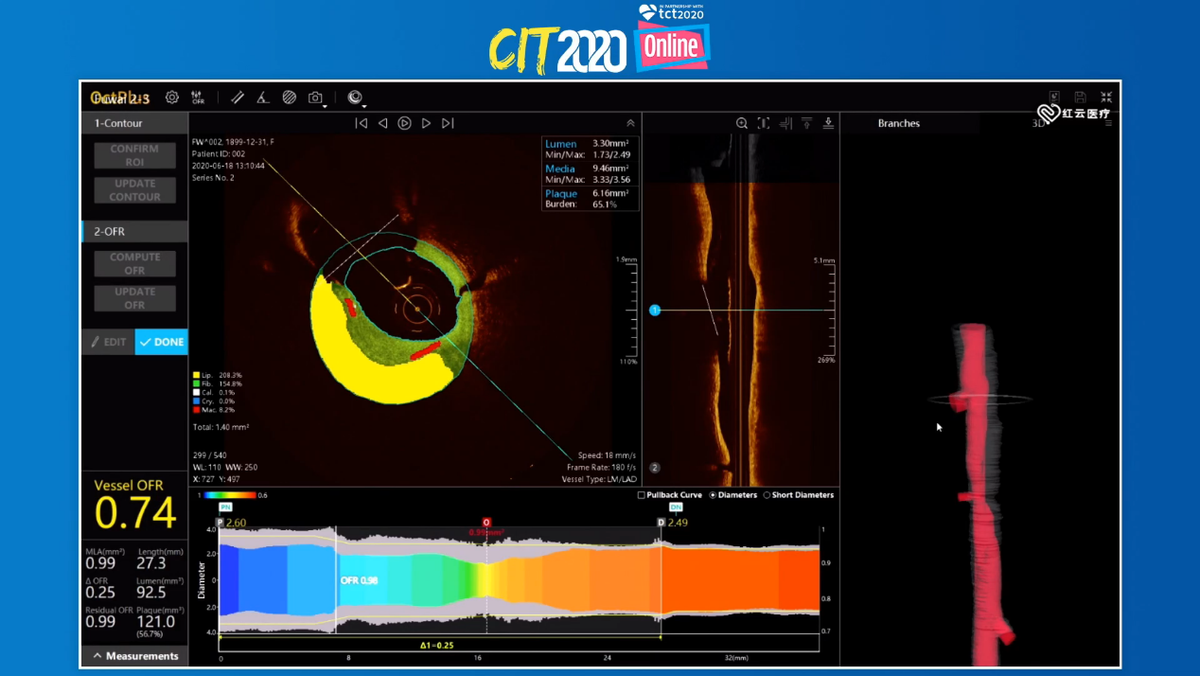Click the red O lesion marker
Screen dimensions: 1200x676
tap(487, 522)
